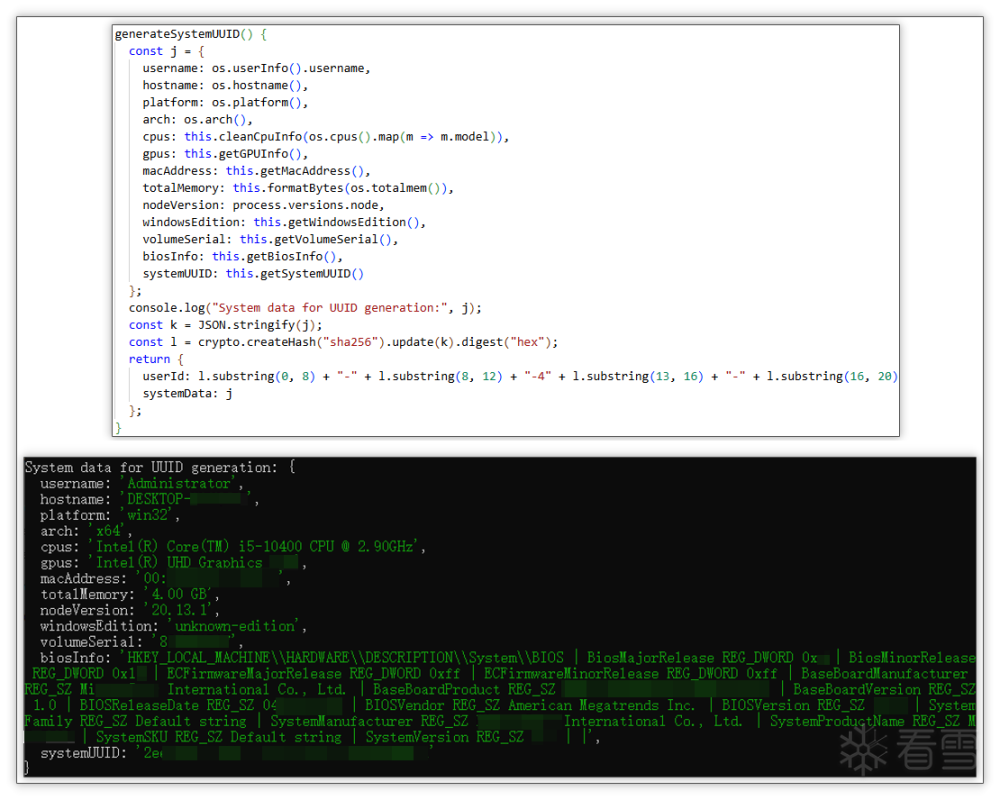Viewport: 1000px width, 800px height.
Task: Click terminal systemUUID output line
Action: click(236, 753)
